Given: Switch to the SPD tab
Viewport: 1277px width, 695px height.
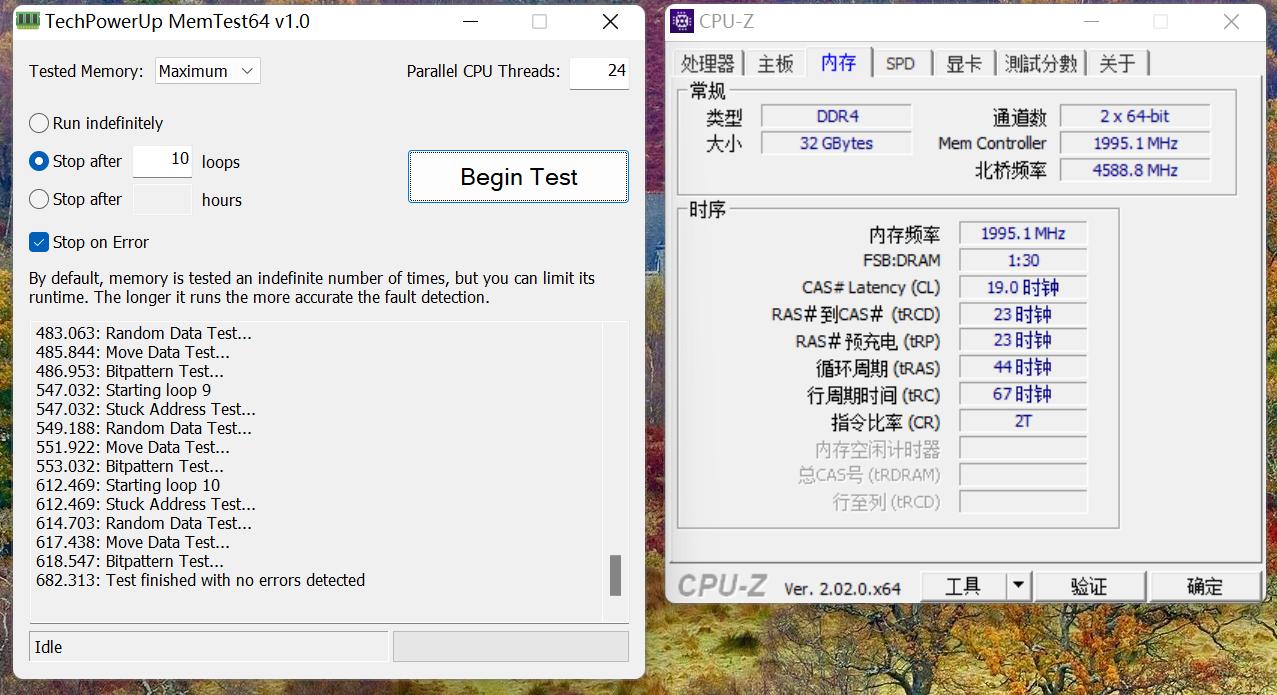Looking at the screenshot, I should [x=900, y=63].
